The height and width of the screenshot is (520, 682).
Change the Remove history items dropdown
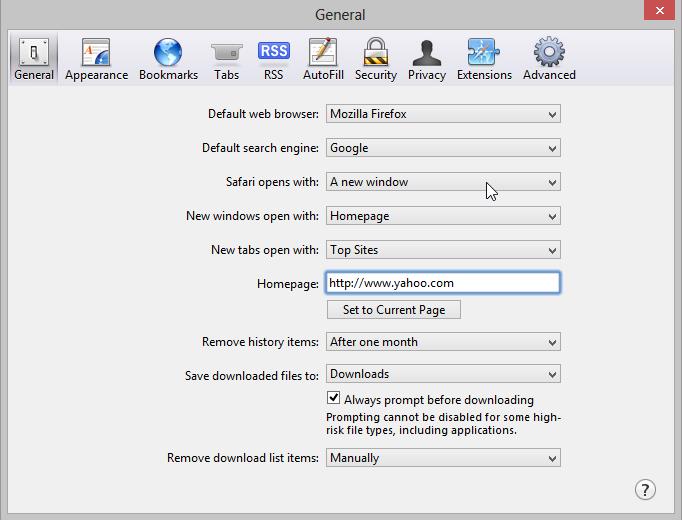point(443,342)
